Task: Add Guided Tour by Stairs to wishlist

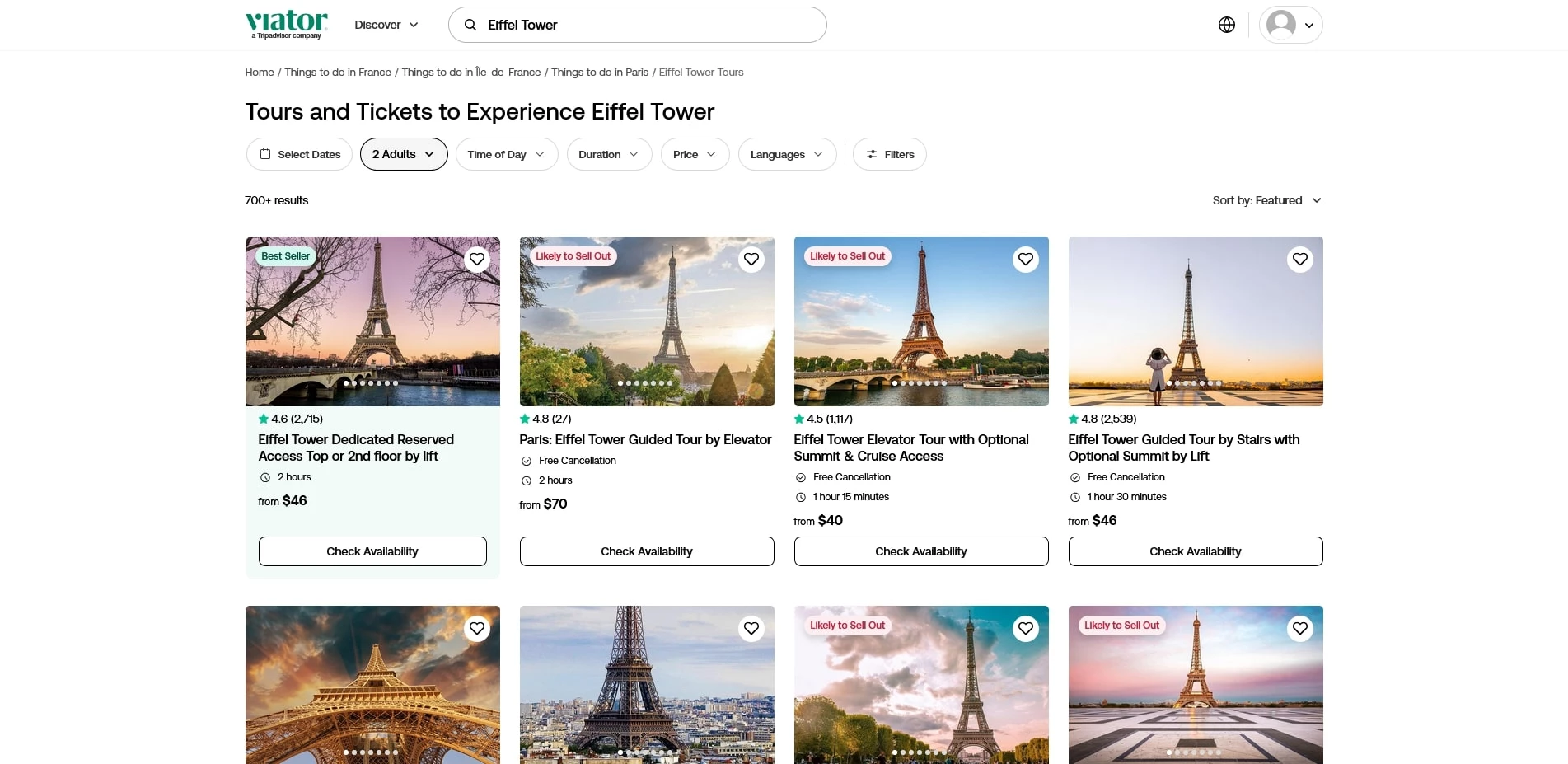Action: click(1299, 260)
